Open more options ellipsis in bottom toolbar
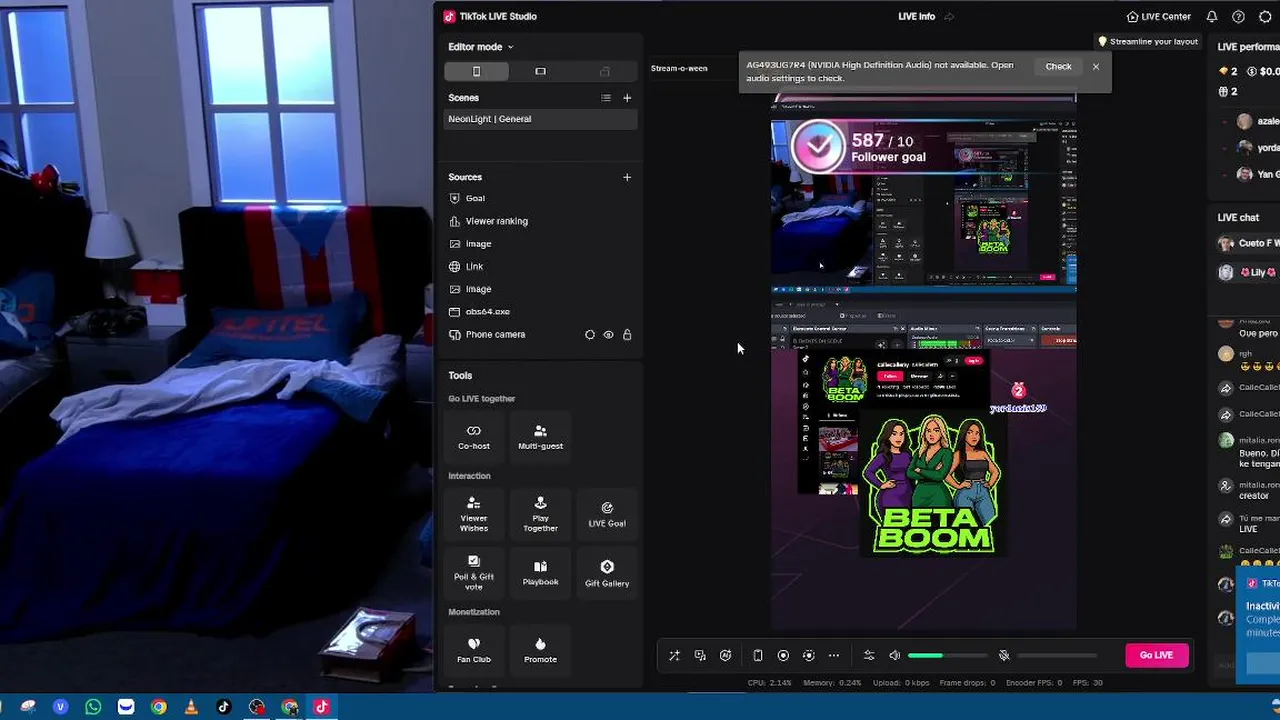The width and height of the screenshot is (1280, 720). point(834,656)
